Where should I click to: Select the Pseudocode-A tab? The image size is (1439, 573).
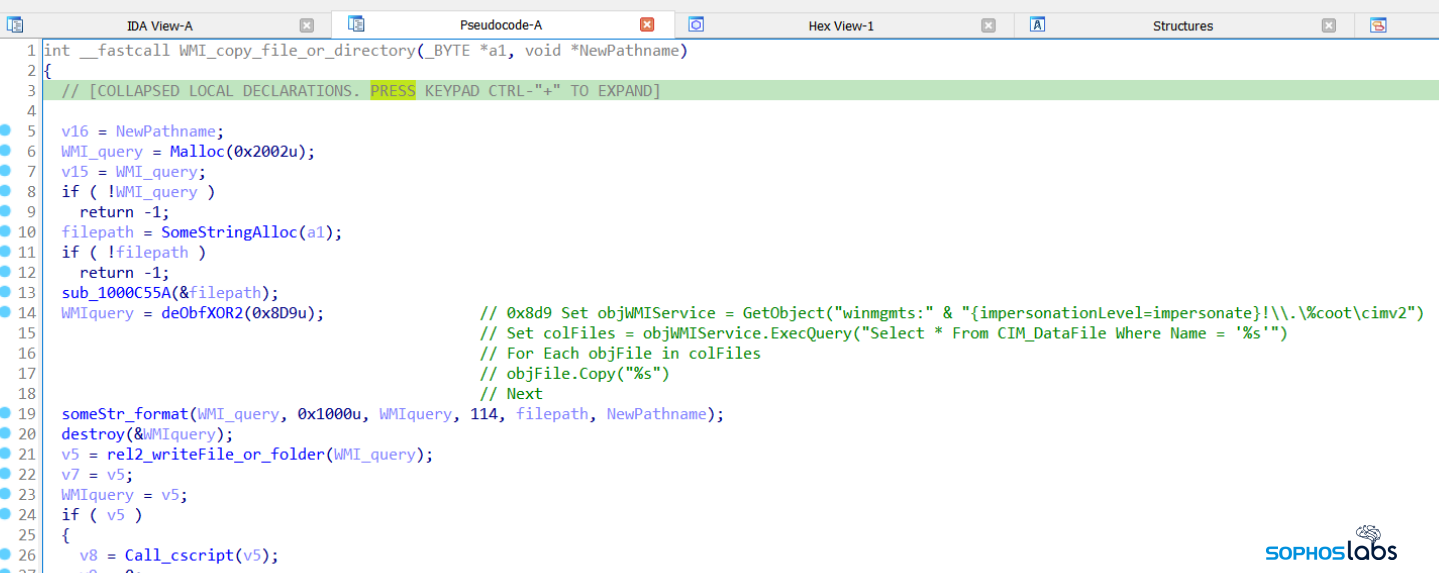(x=501, y=25)
